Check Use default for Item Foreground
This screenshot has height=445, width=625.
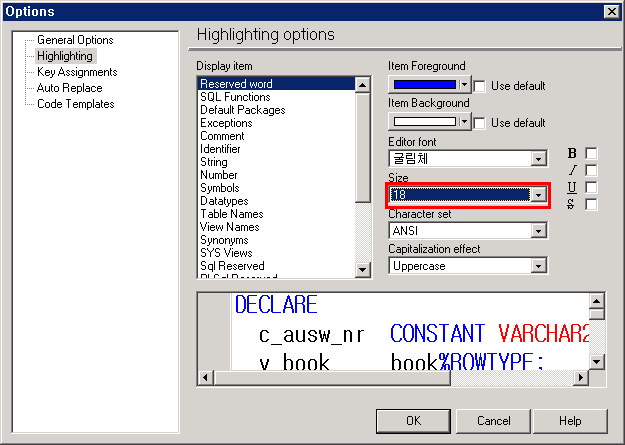pyautogui.click(x=479, y=86)
